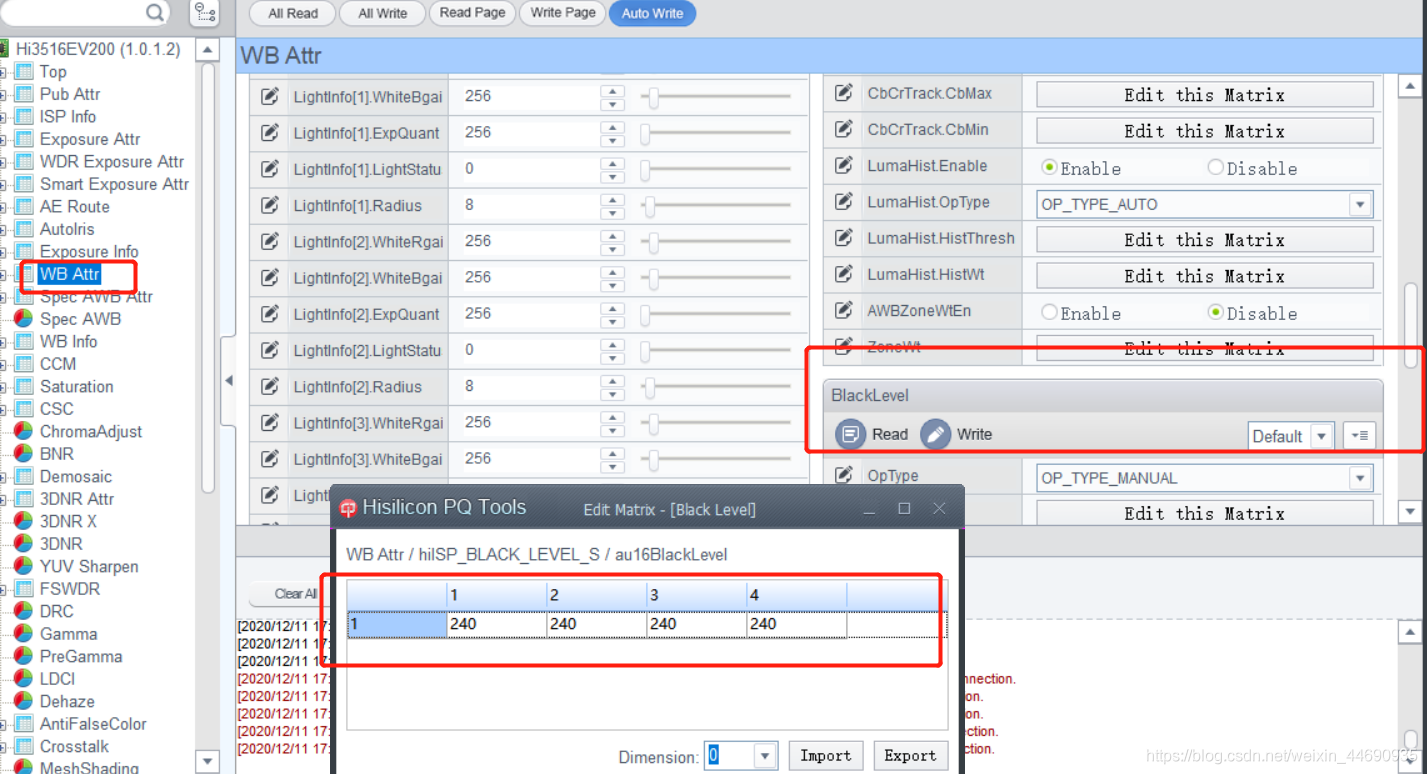Click the LightInfo[3].WhiteBgai slider handle

(x=653, y=459)
